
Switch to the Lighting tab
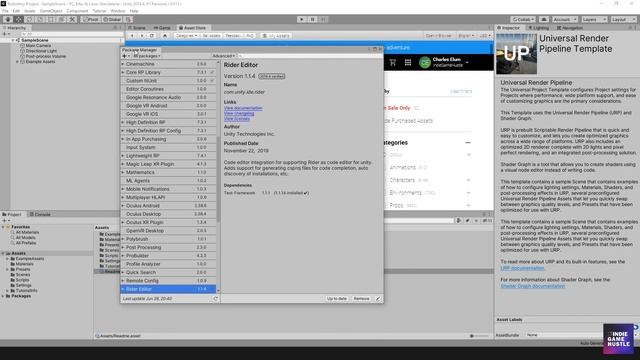click(539, 28)
